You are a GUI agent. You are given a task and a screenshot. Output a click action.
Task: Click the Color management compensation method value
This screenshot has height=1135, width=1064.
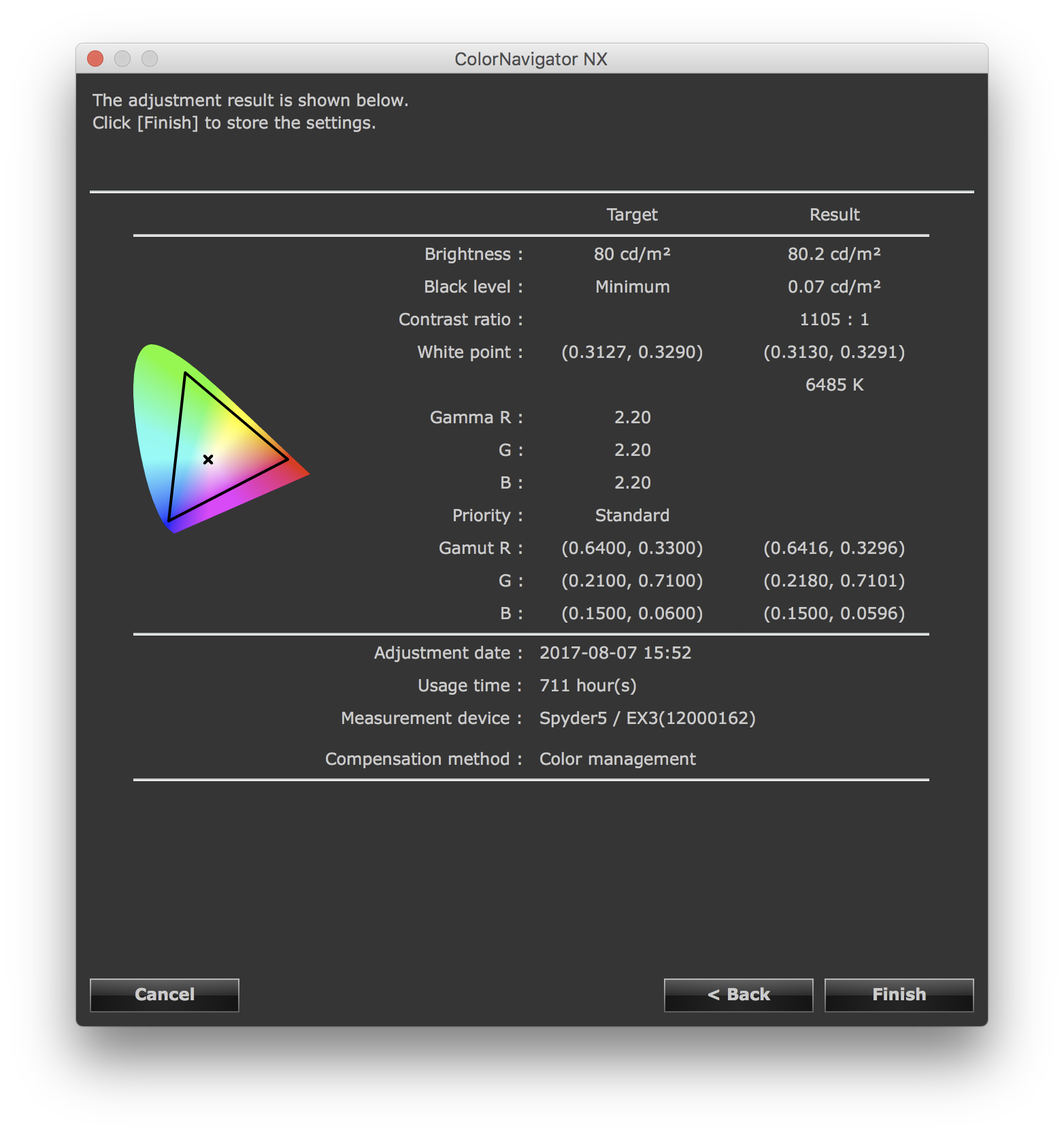coord(617,759)
